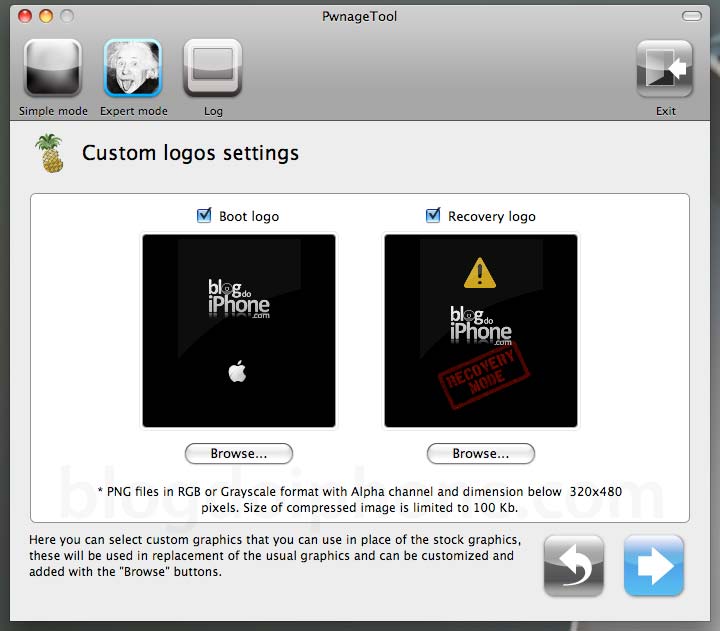Viewport: 720px width, 631px height.
Task: Click the pineapple icon beside the heading
Action: click(50, 153)
